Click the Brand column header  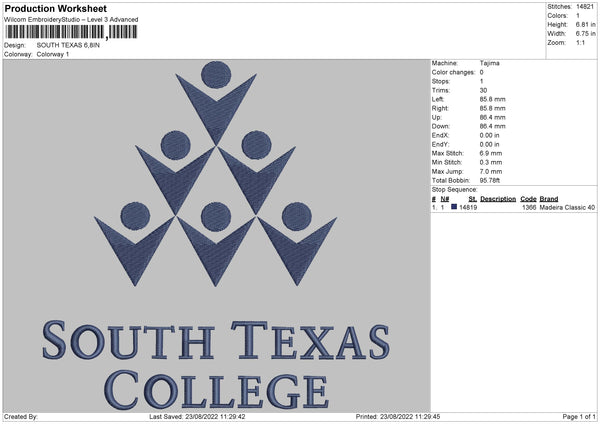[x=549, y=199]
